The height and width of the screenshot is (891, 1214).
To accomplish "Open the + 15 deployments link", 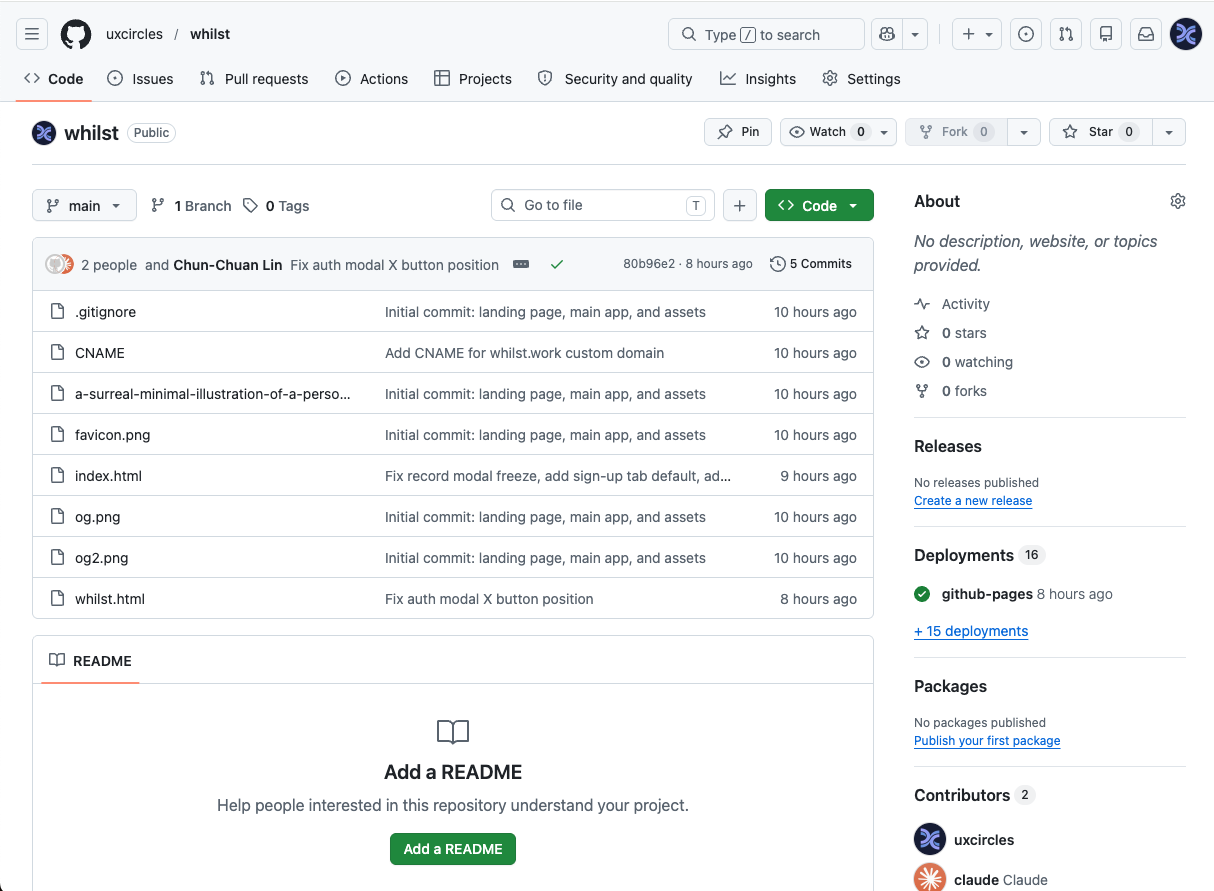I will pos(971,631).
